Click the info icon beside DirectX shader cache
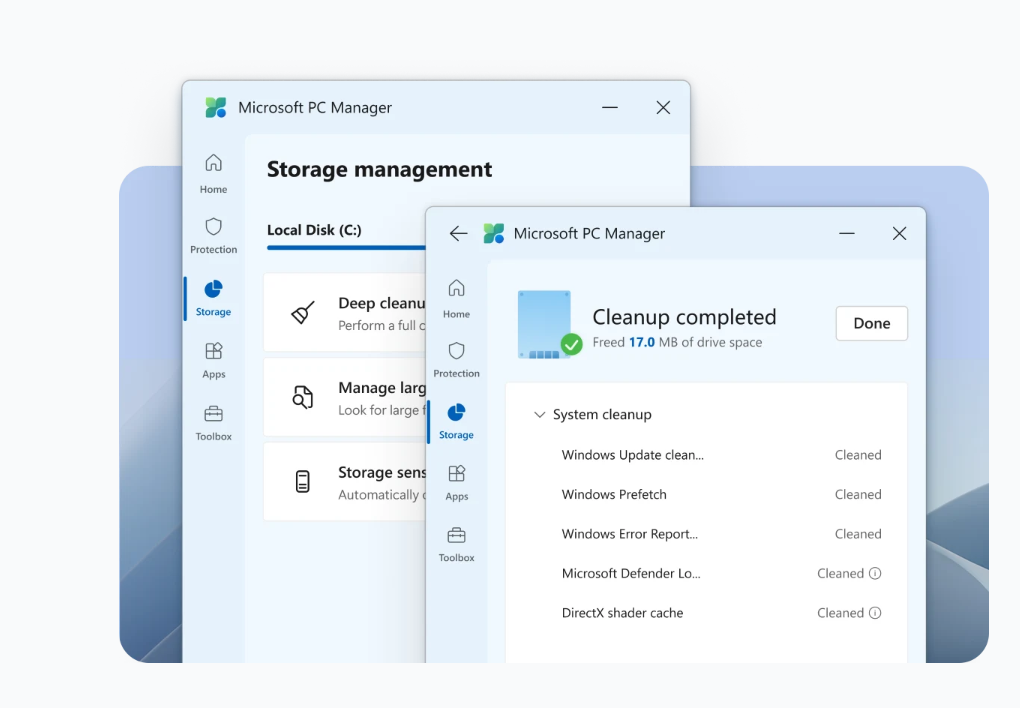This screenshot has height=708, width=1020. (x=875, y=613)
